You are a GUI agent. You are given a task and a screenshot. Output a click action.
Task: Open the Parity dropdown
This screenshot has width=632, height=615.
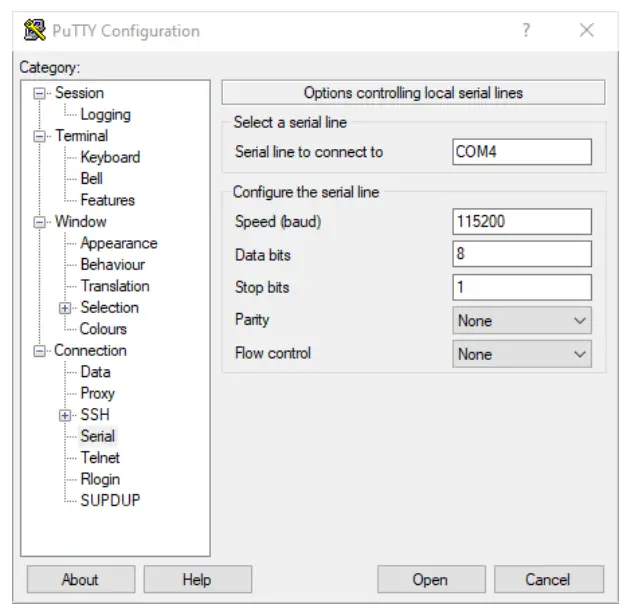(x=522, y=321)
